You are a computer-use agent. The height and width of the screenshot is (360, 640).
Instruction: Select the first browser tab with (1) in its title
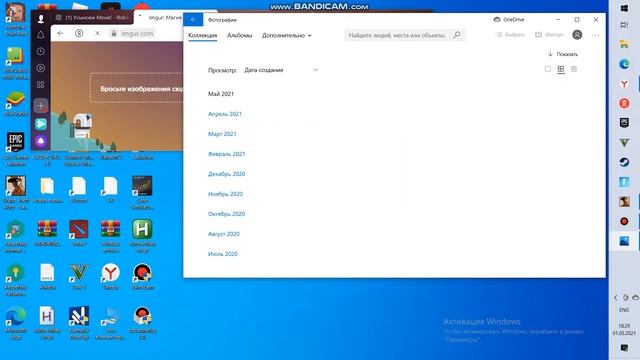pos(92,18)
